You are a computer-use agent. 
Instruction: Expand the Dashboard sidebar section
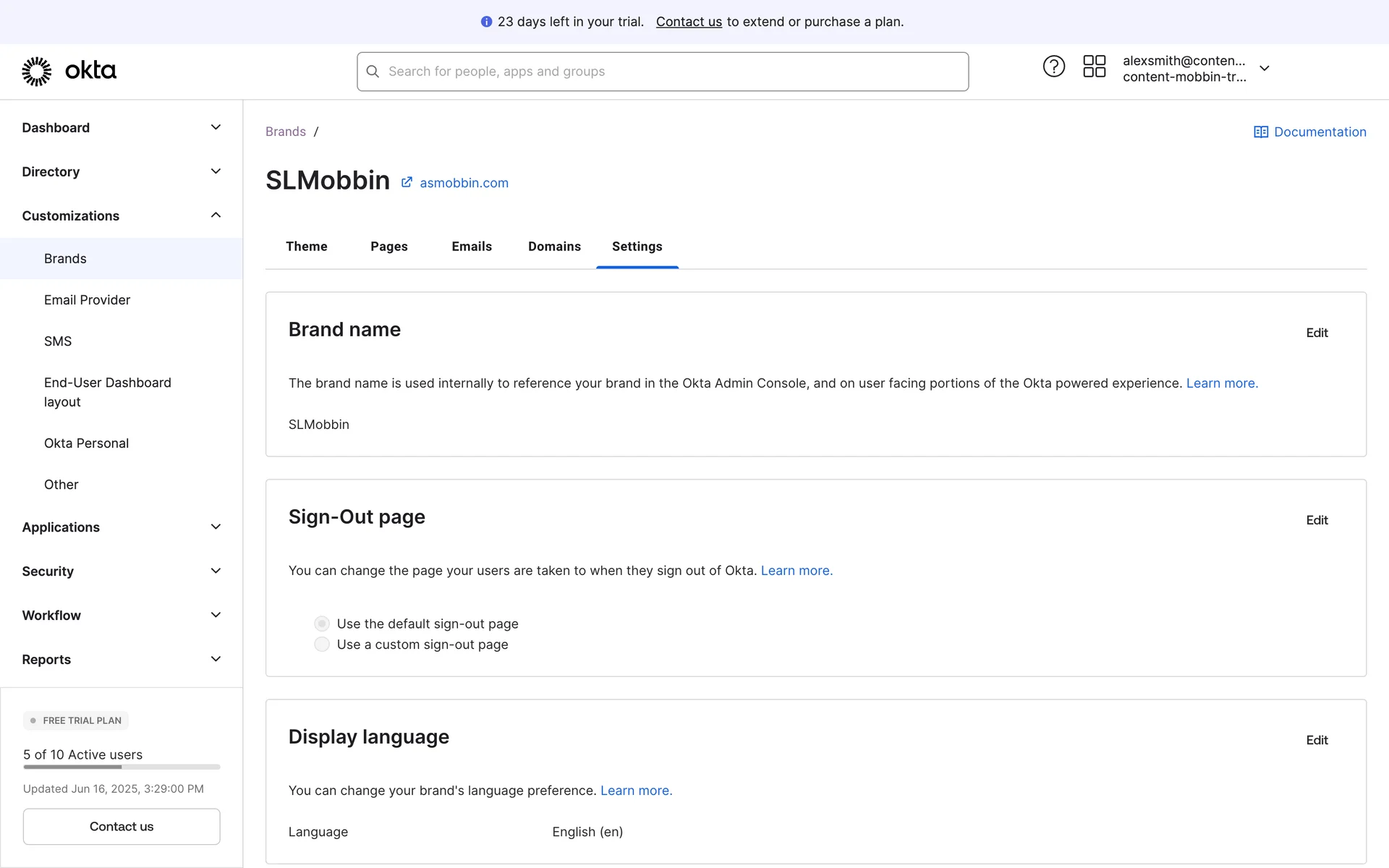tap(216, 127)
